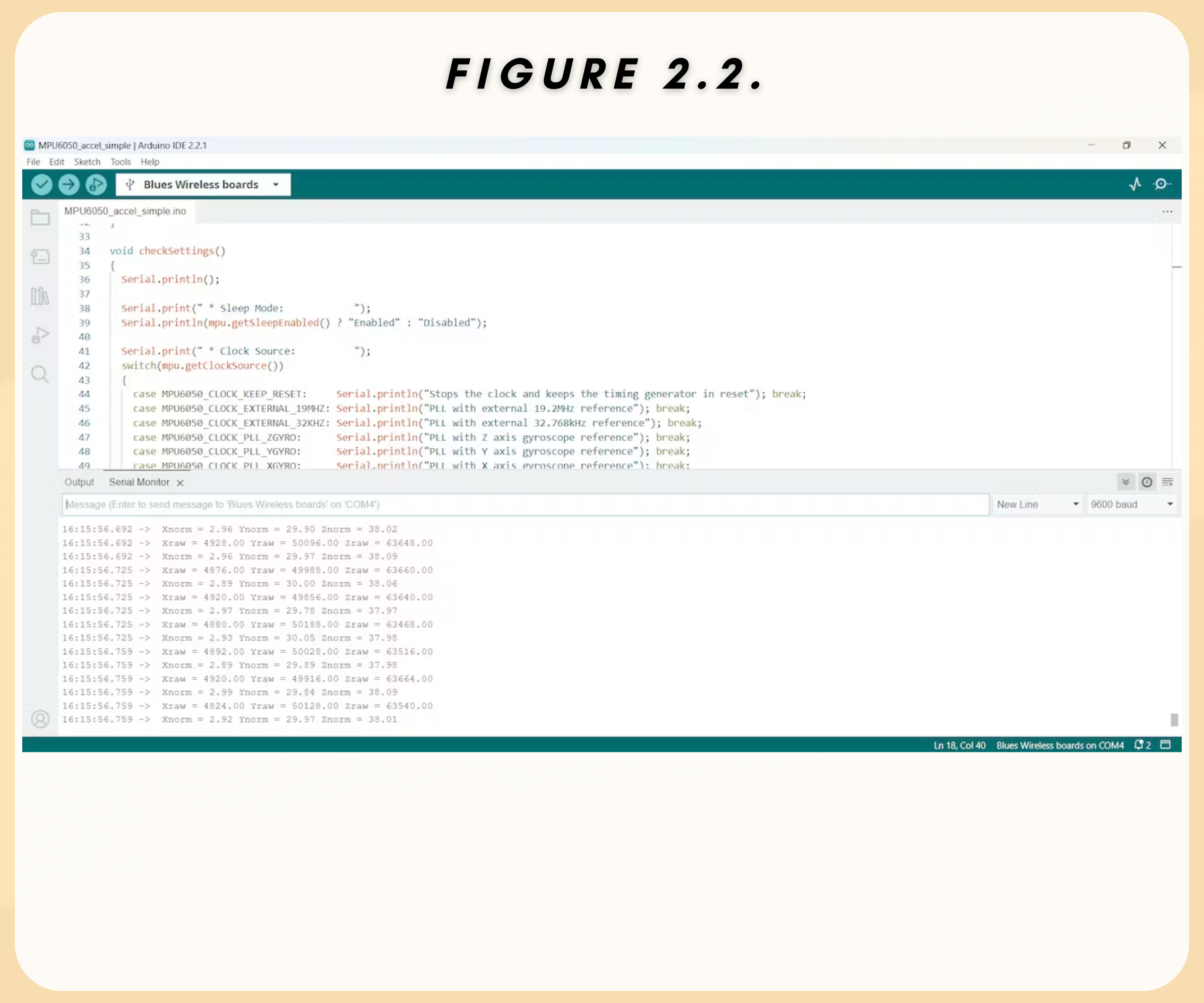Click Blues Wireless boards on COM4 status
1204x1003 pixels.
coord(1060,745)
